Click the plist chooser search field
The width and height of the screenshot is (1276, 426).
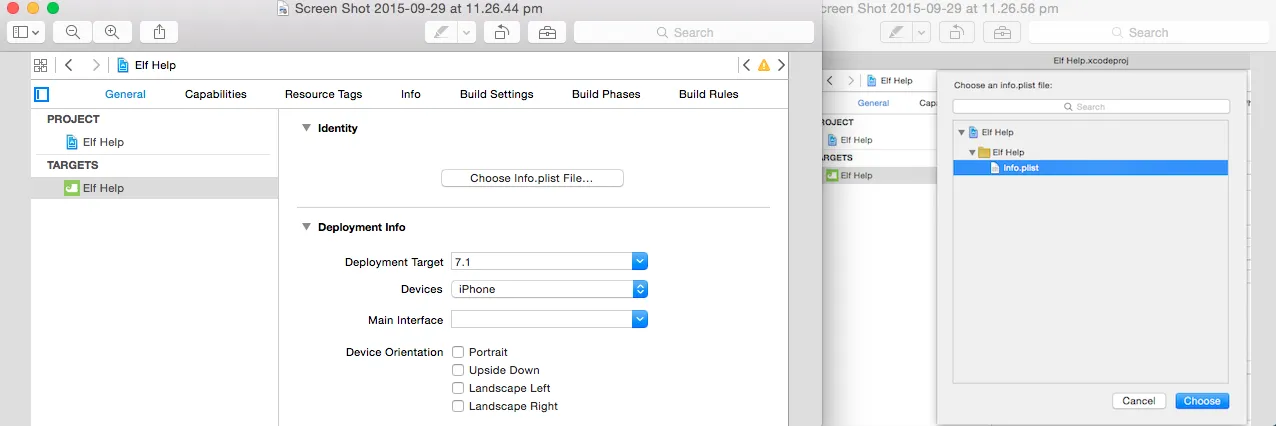pos(1090,107)
